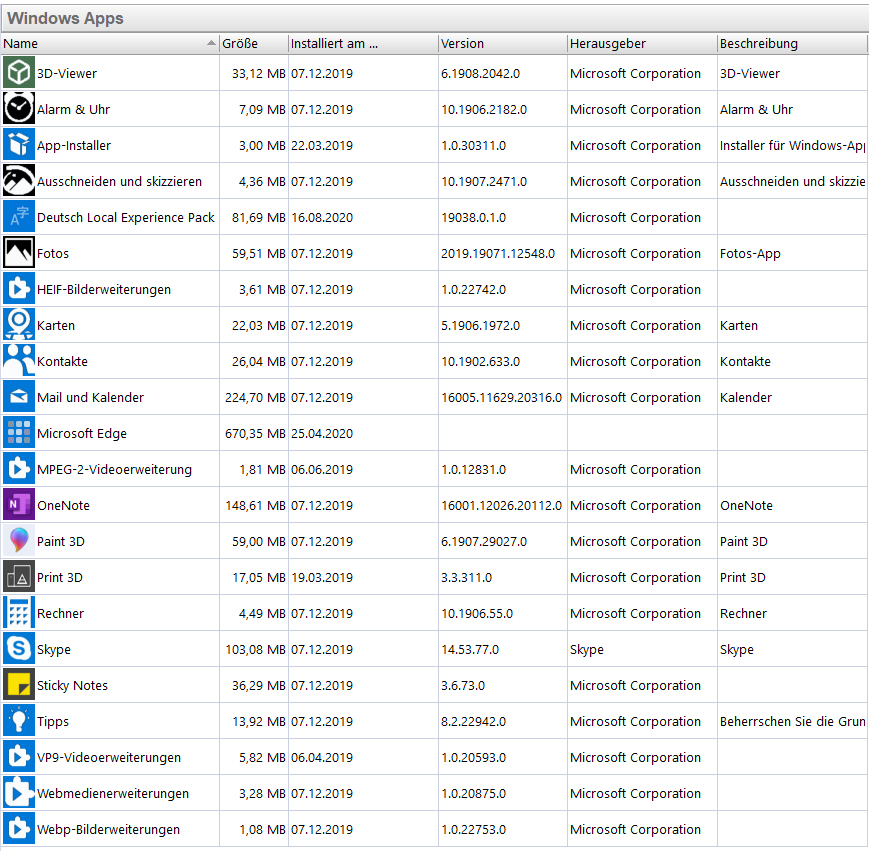Select the Mail und Kalender name
This screenshot has height=851, width=869.
coord(90,398)
